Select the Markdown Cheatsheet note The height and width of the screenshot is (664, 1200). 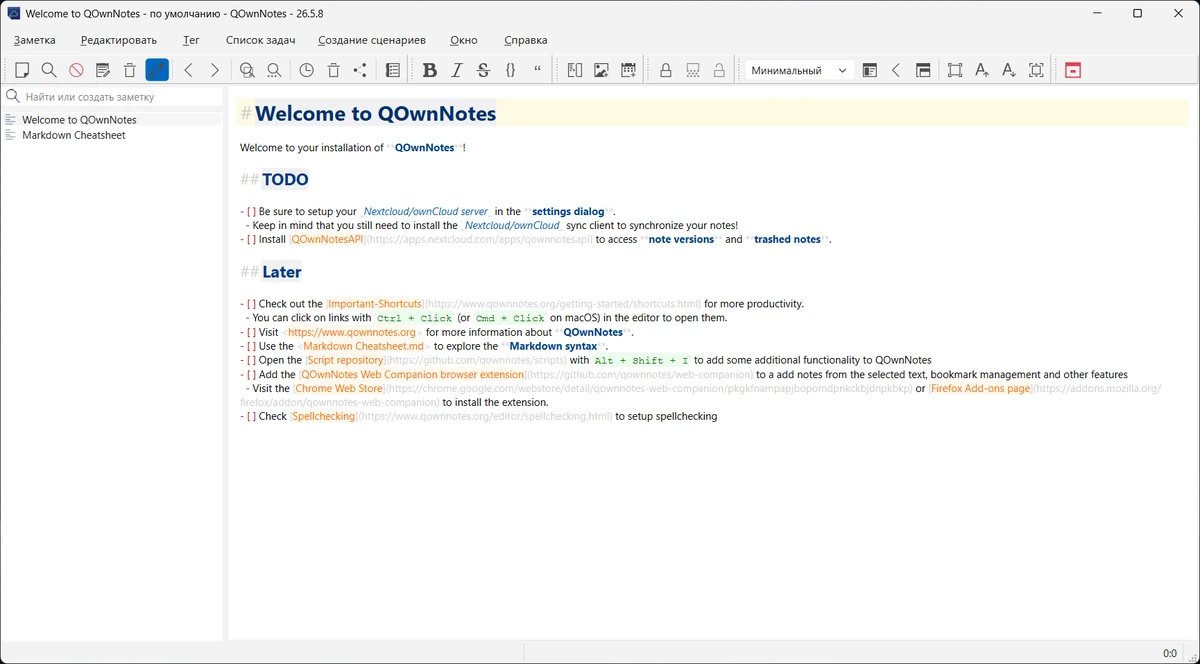pyautogui.click(x=112, y=135)
